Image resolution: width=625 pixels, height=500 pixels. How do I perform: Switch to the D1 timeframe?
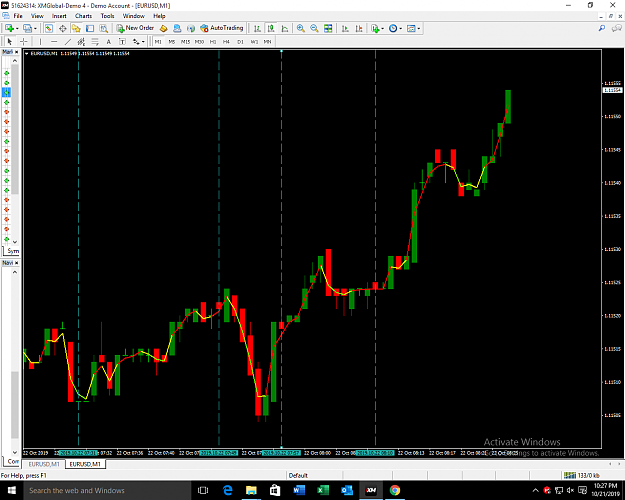(x=240, y=41)
